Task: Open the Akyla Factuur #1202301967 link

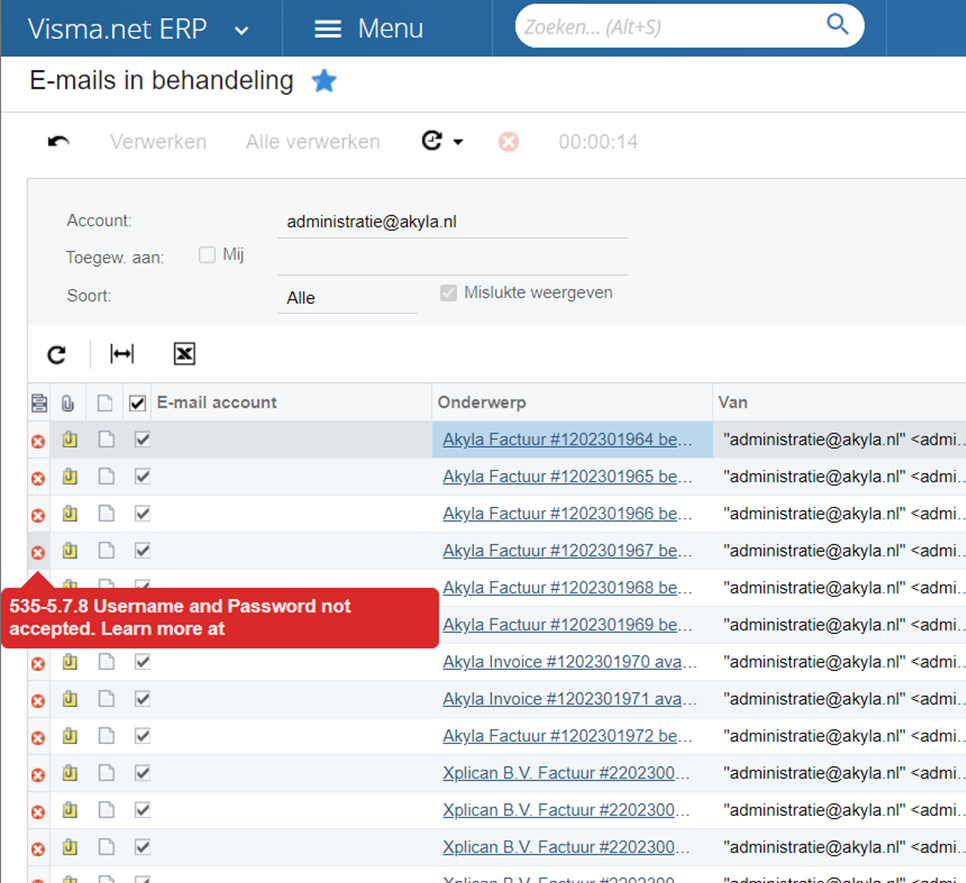Action: (x=567, y=550)
